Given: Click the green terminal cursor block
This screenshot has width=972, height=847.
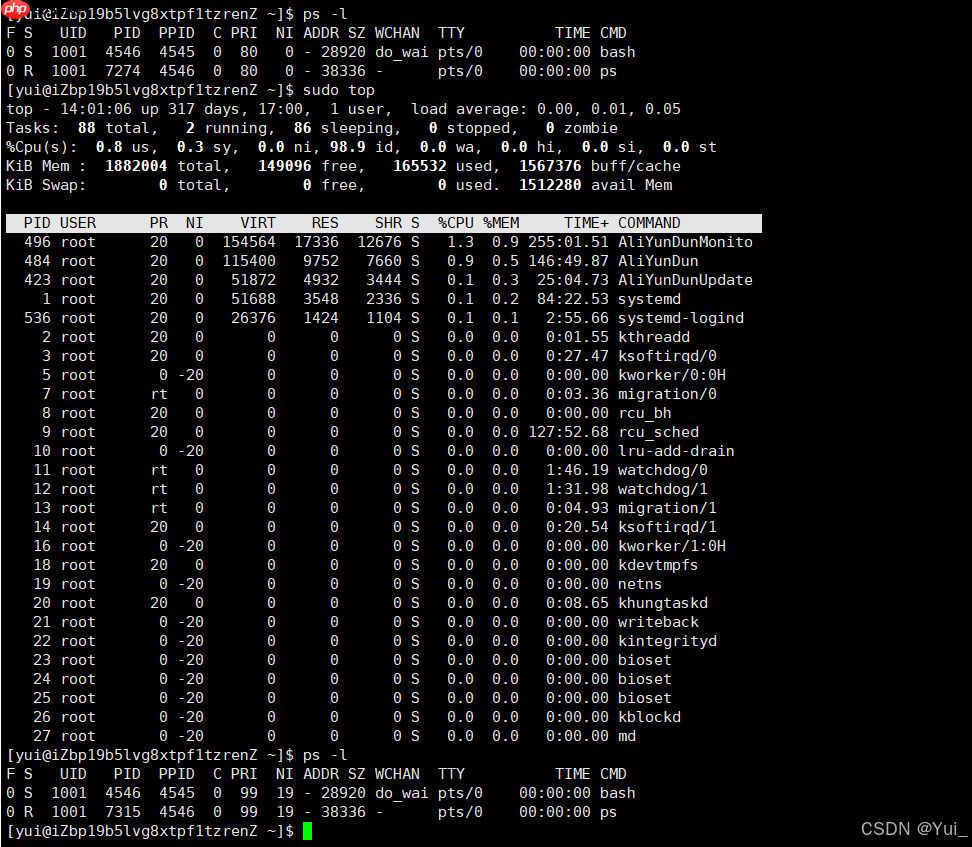Looking at the screenshot, I should (x=307, y=831).
